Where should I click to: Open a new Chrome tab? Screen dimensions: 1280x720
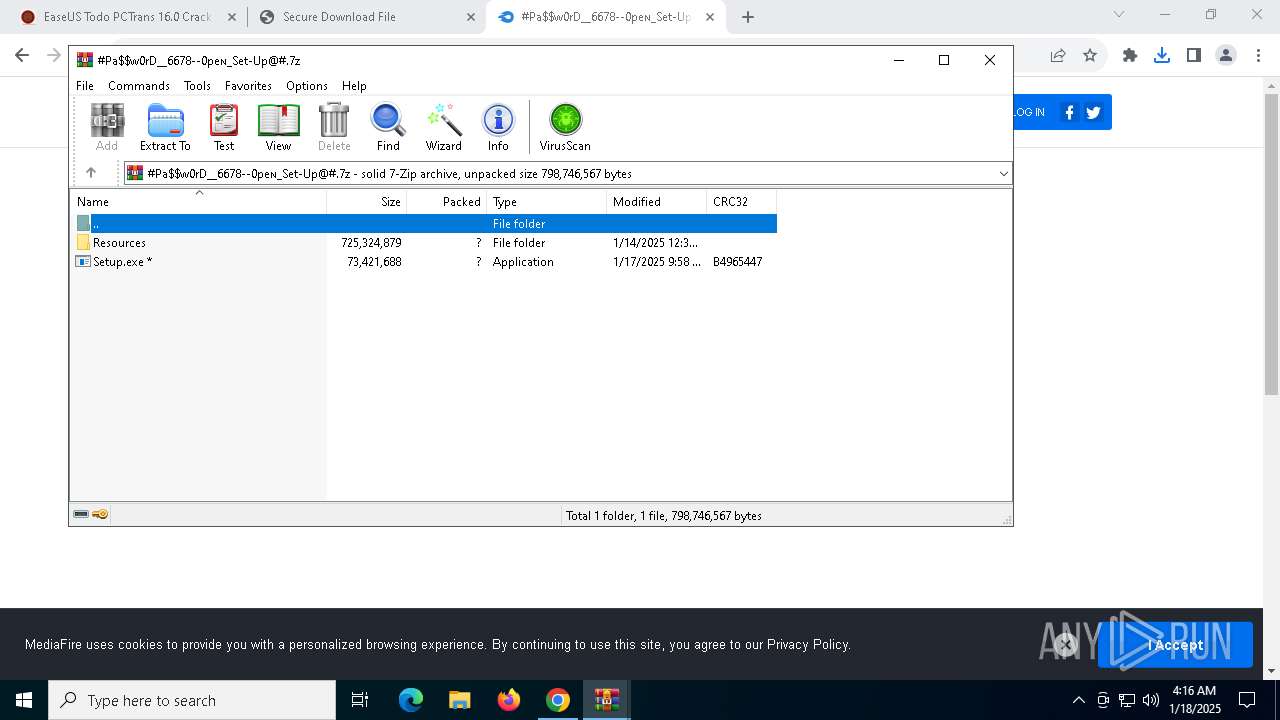[747, 17]
